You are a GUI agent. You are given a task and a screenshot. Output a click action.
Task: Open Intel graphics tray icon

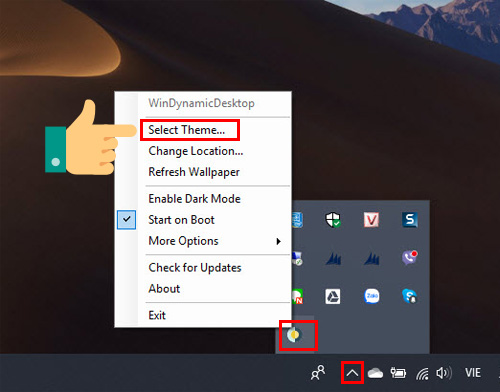297,220
